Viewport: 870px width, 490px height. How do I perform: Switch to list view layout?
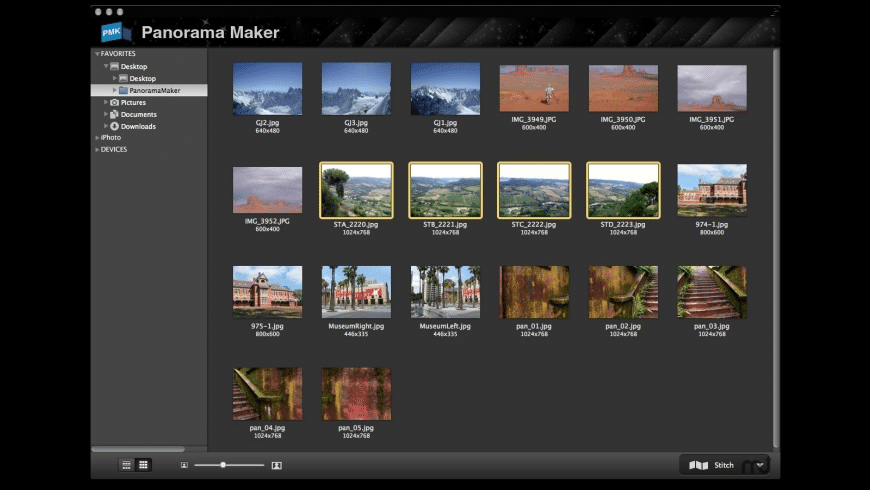pos(126,465)
